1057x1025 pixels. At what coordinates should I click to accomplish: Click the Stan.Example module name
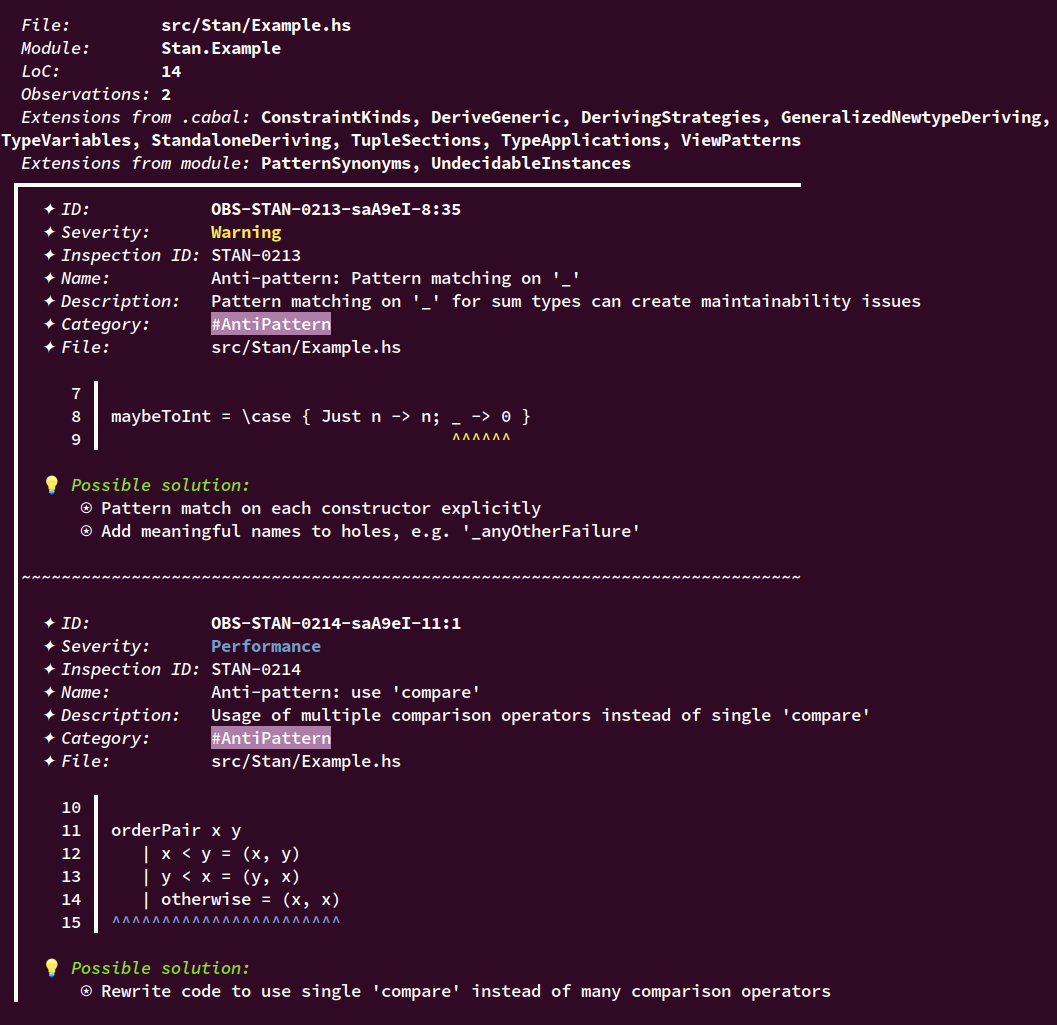(x=221, y=49)
